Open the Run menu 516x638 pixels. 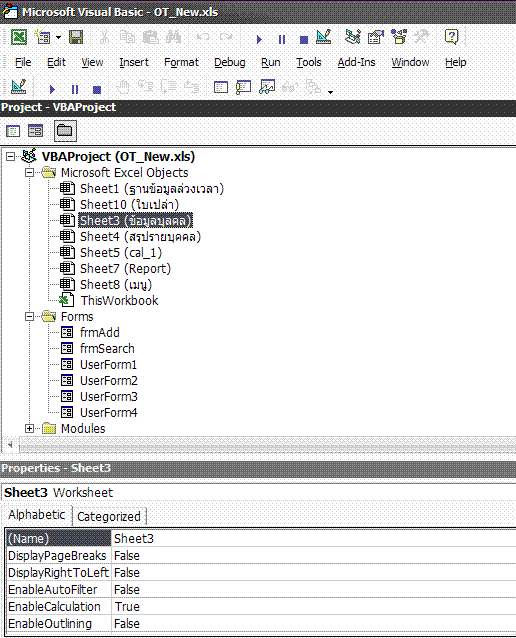(x=271, y=62)
